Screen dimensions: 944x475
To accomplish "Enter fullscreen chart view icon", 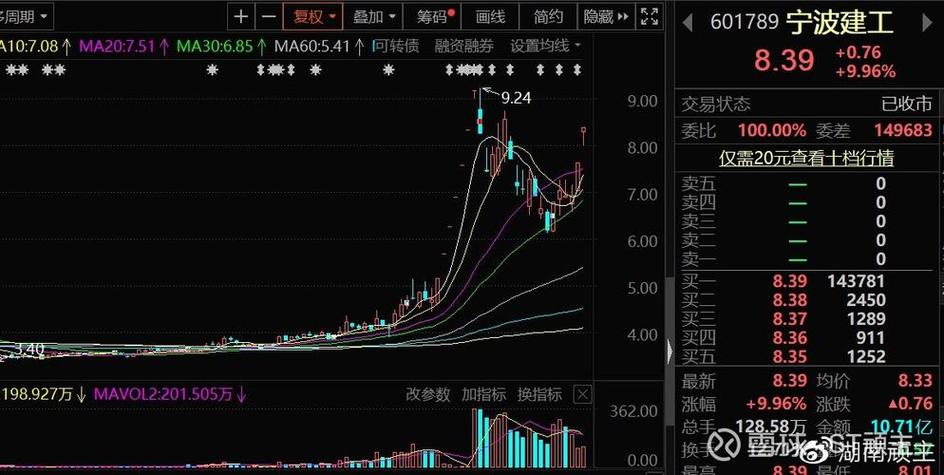I will coord(649,17).
